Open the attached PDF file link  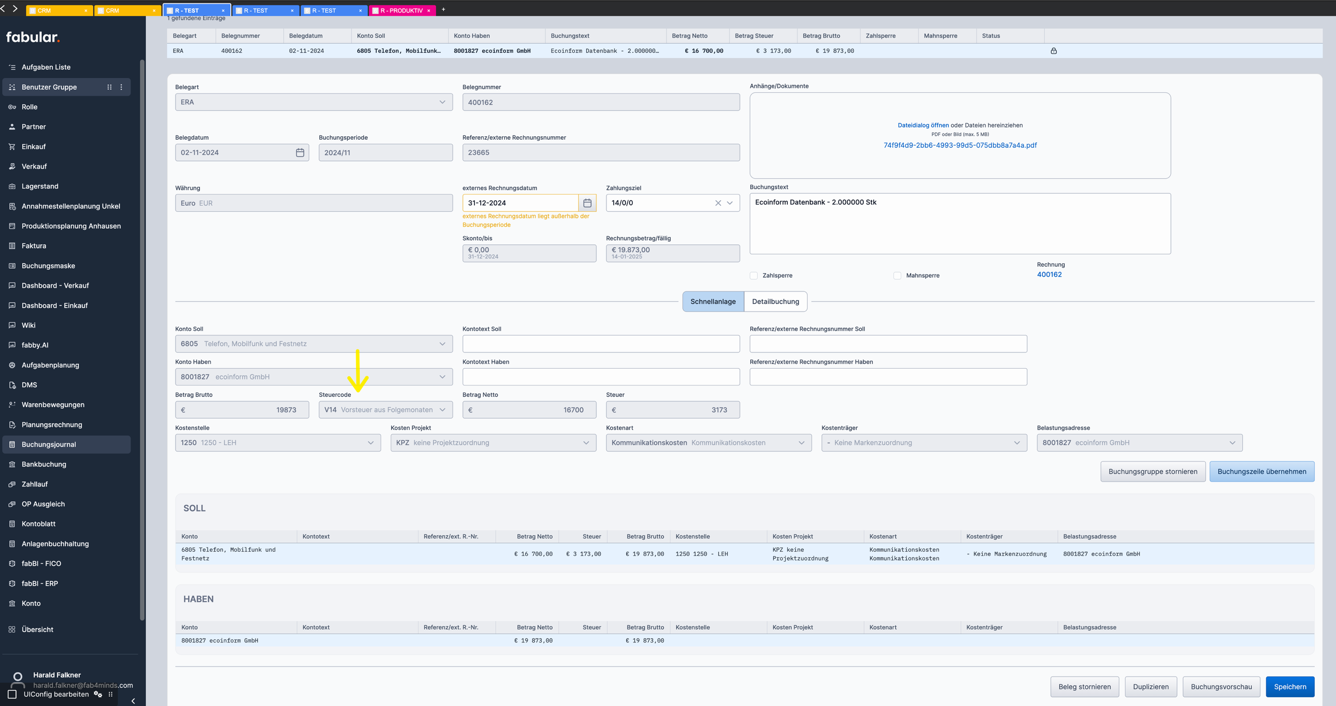(959, 145)
